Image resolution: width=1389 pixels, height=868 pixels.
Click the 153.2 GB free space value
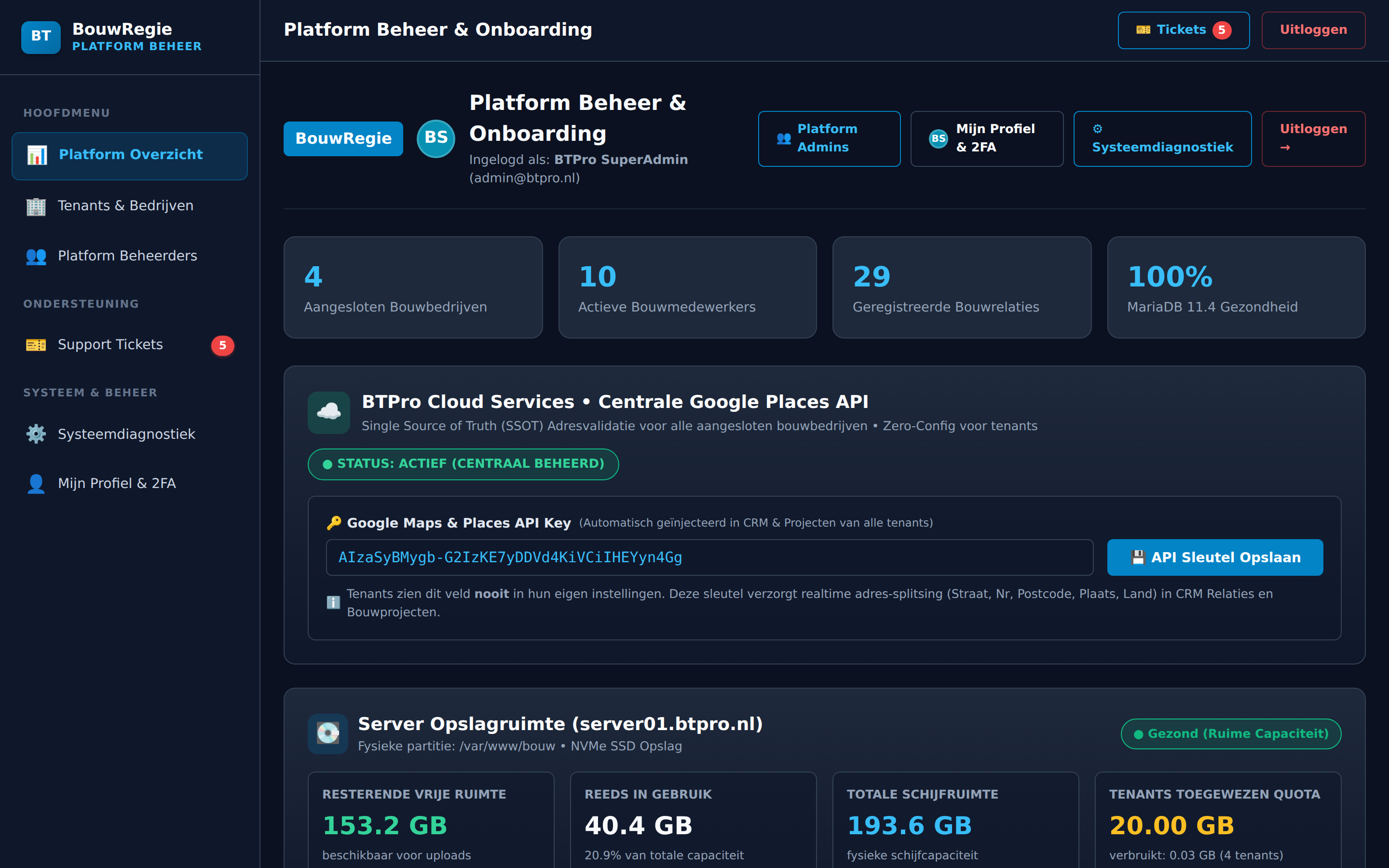384,826
